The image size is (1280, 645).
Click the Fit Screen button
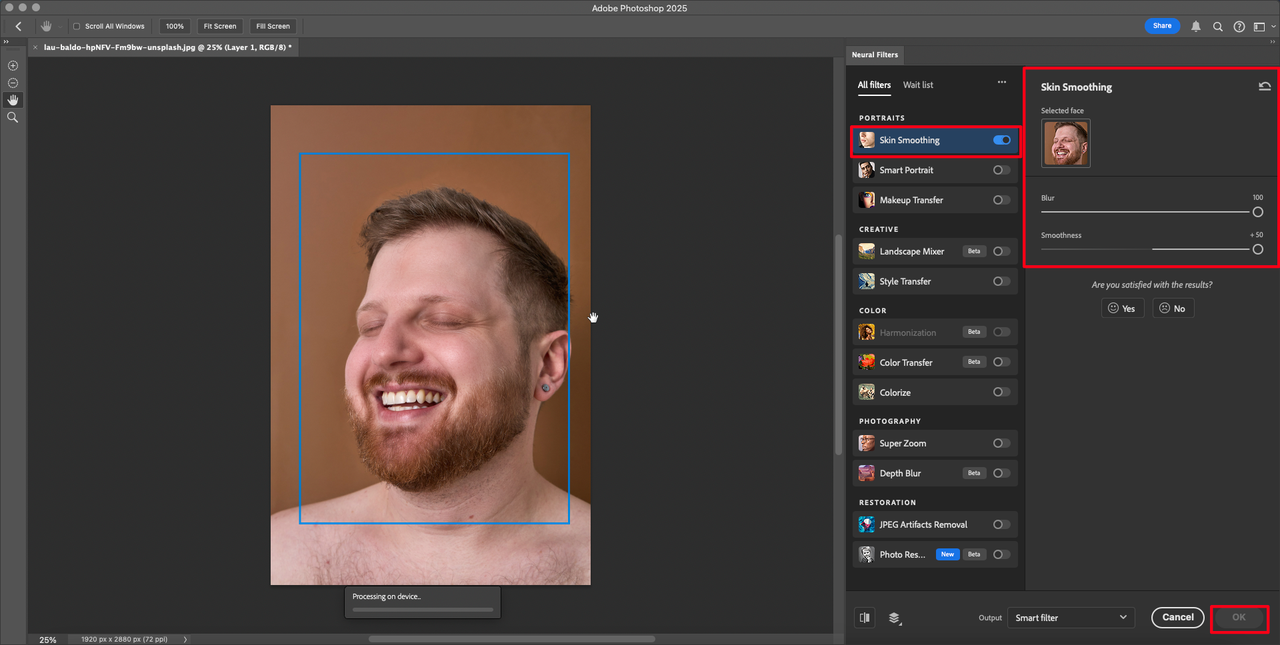(219, 26)
